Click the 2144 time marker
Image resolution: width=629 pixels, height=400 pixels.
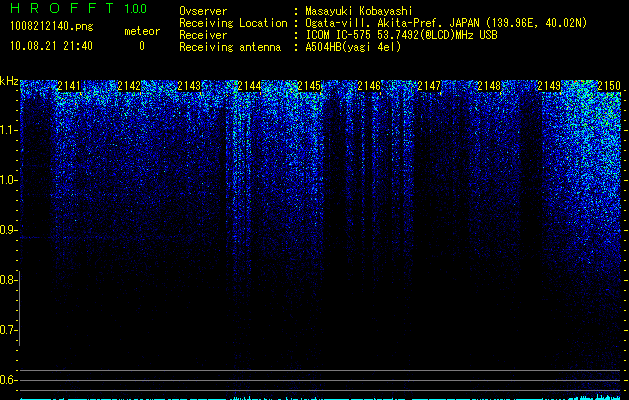point(249,86)
